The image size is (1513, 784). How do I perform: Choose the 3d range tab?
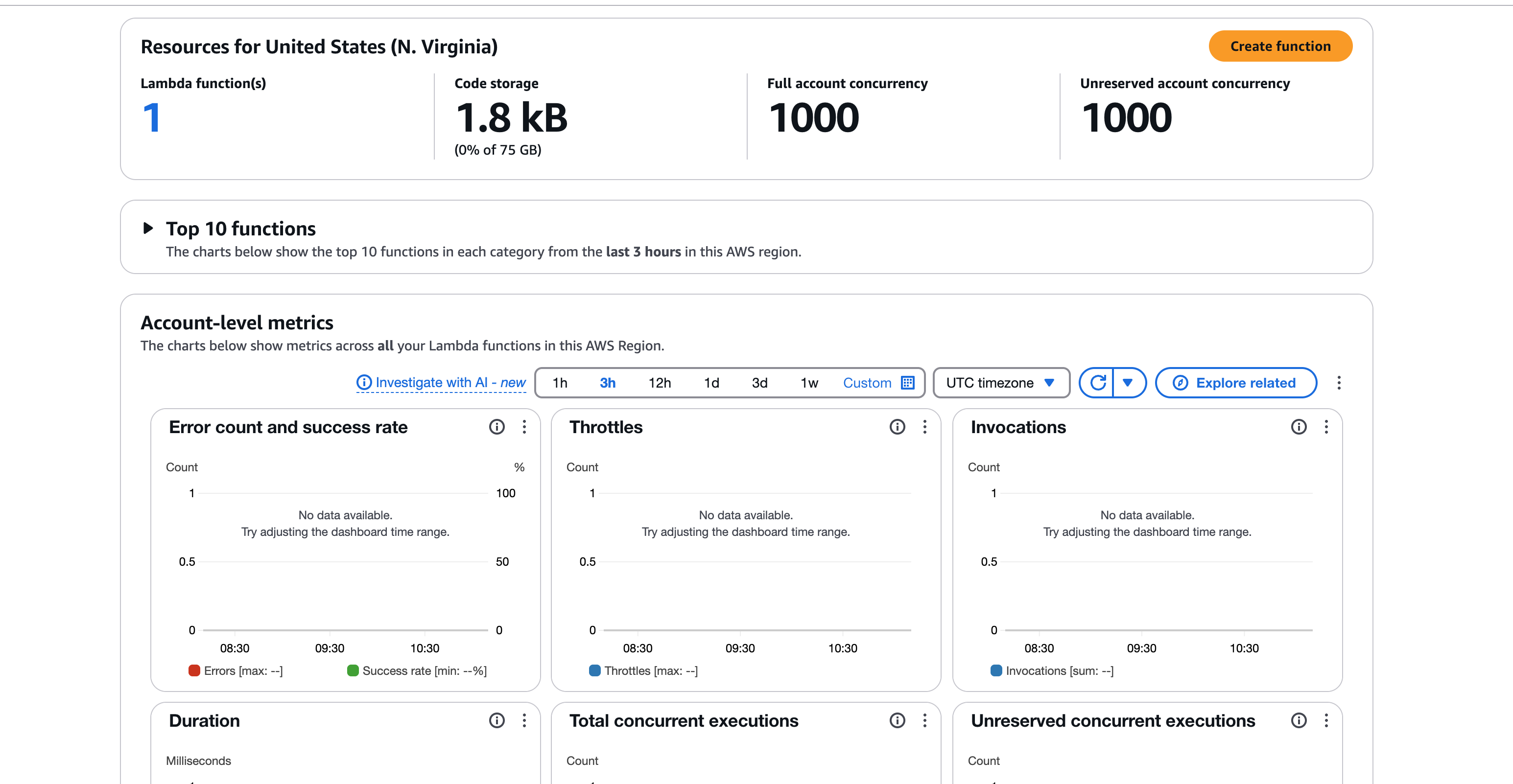(x=759, y=383)
